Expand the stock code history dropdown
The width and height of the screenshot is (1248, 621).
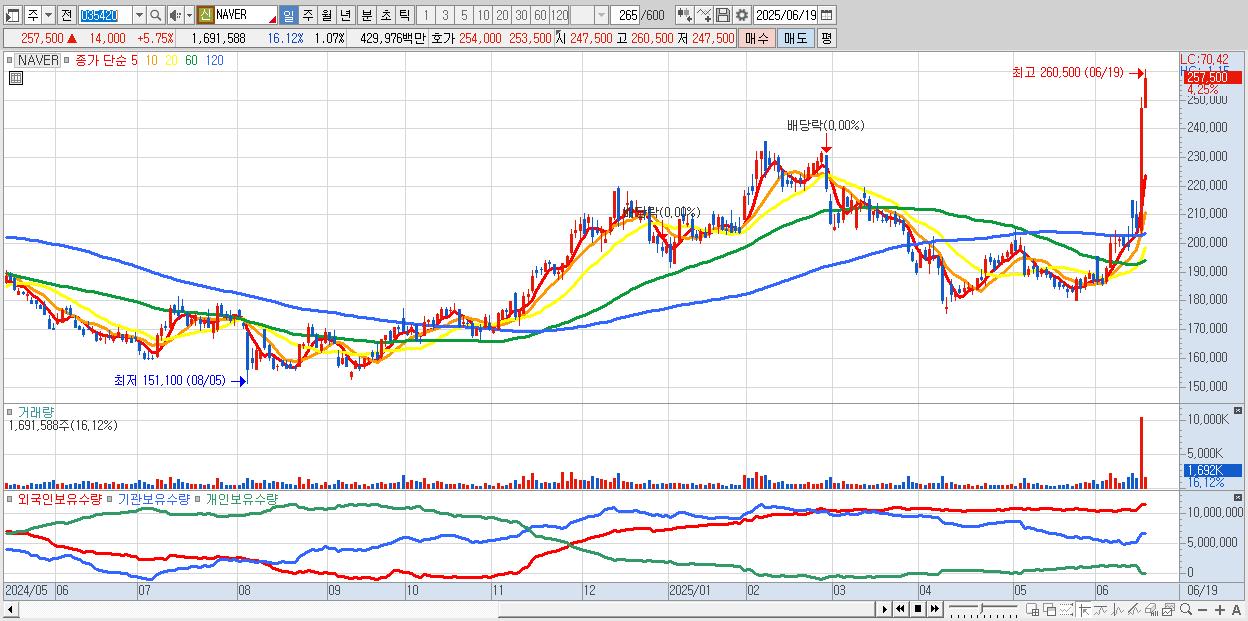139,15
